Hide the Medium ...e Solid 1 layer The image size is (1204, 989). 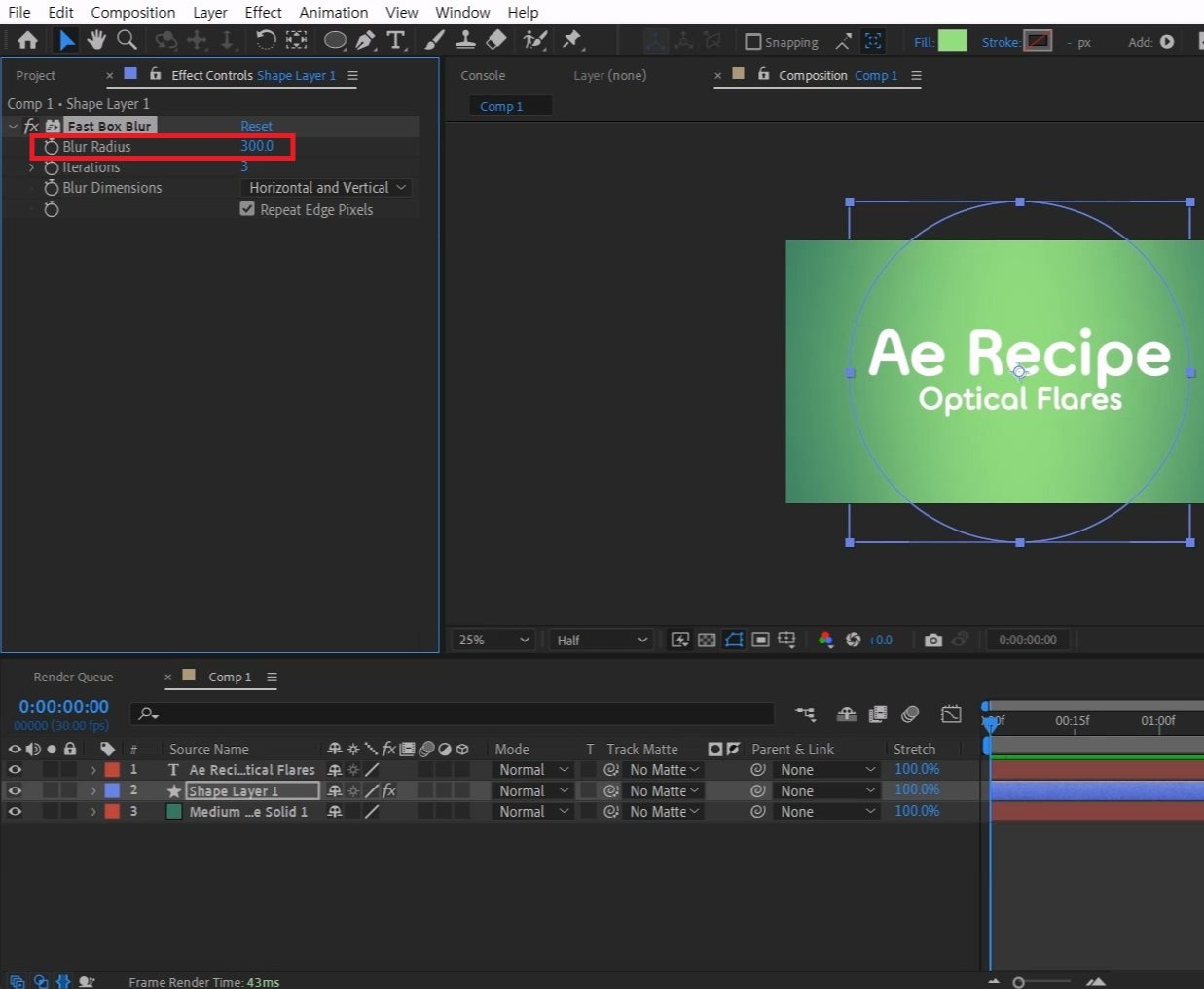(15, 811)
